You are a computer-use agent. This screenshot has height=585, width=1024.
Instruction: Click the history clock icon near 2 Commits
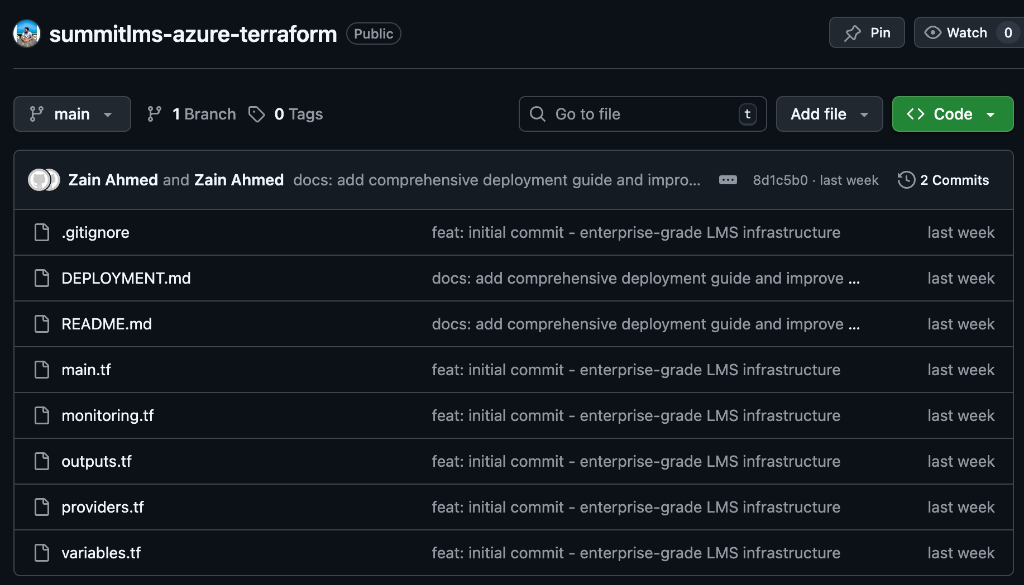(906, 179)
